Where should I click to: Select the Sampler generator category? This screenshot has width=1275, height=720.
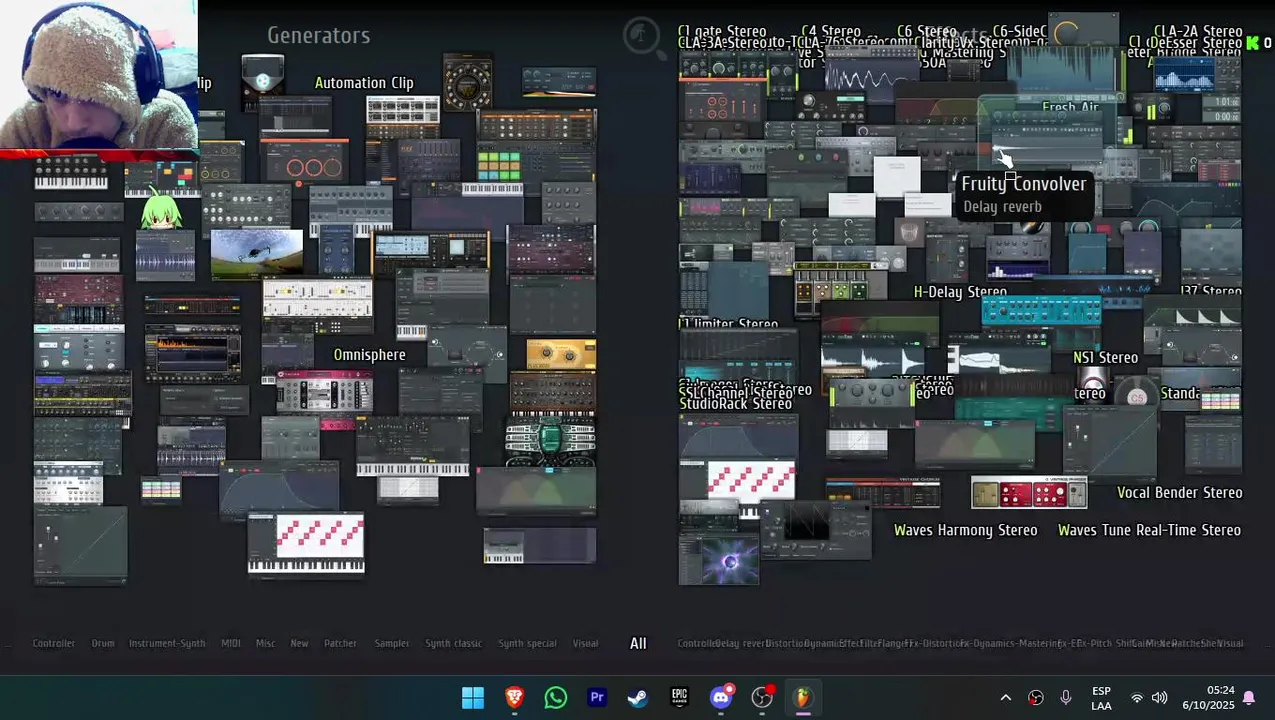point(392,643)
